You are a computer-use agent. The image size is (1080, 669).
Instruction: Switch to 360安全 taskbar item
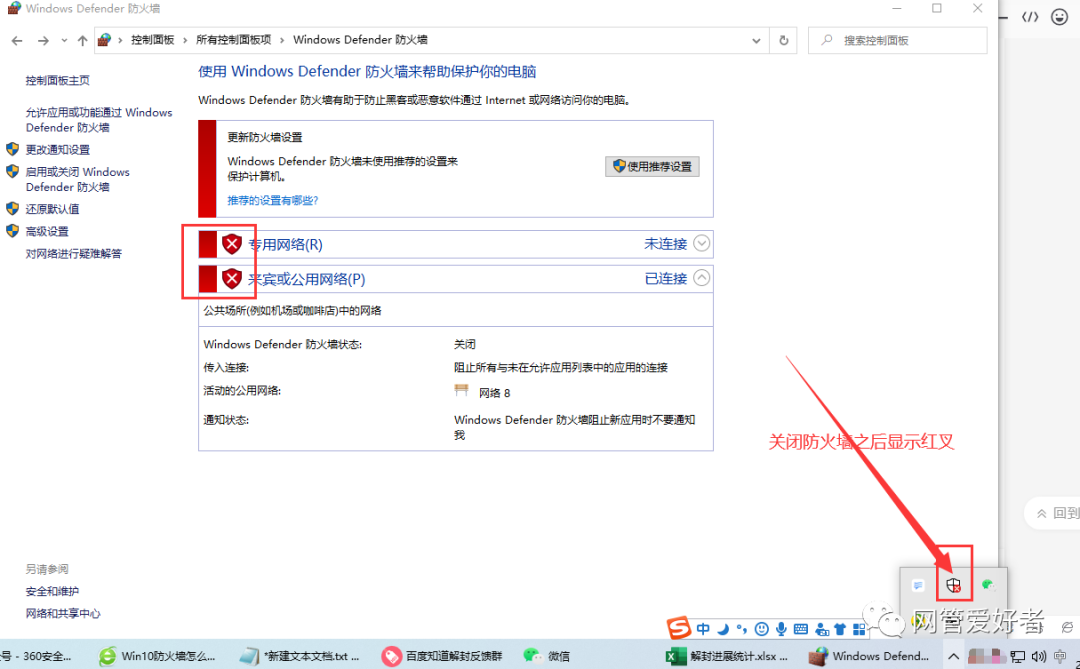click(x=38, y=656)
